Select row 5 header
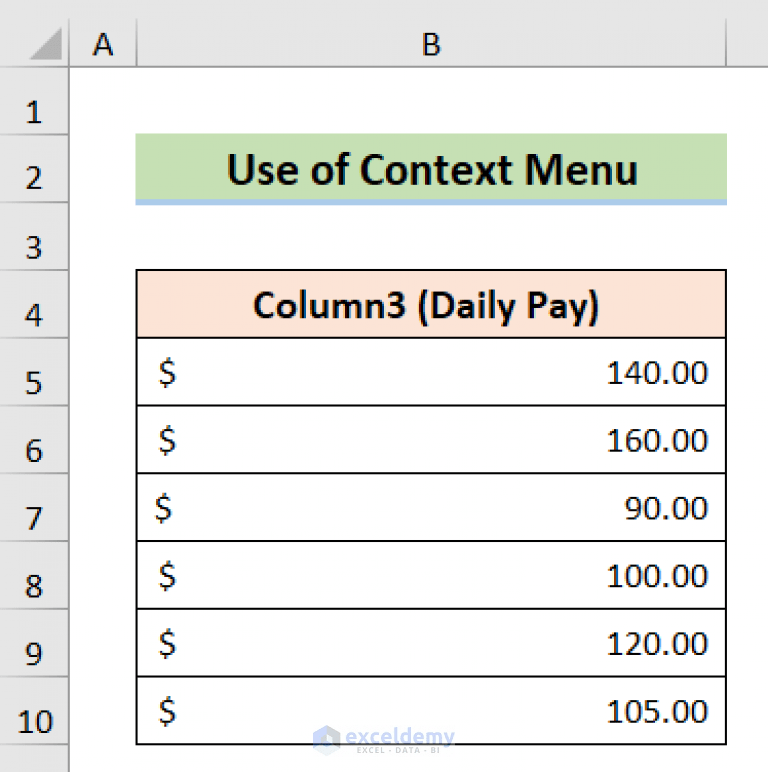 pyautogui.click(x=34, y=372)
